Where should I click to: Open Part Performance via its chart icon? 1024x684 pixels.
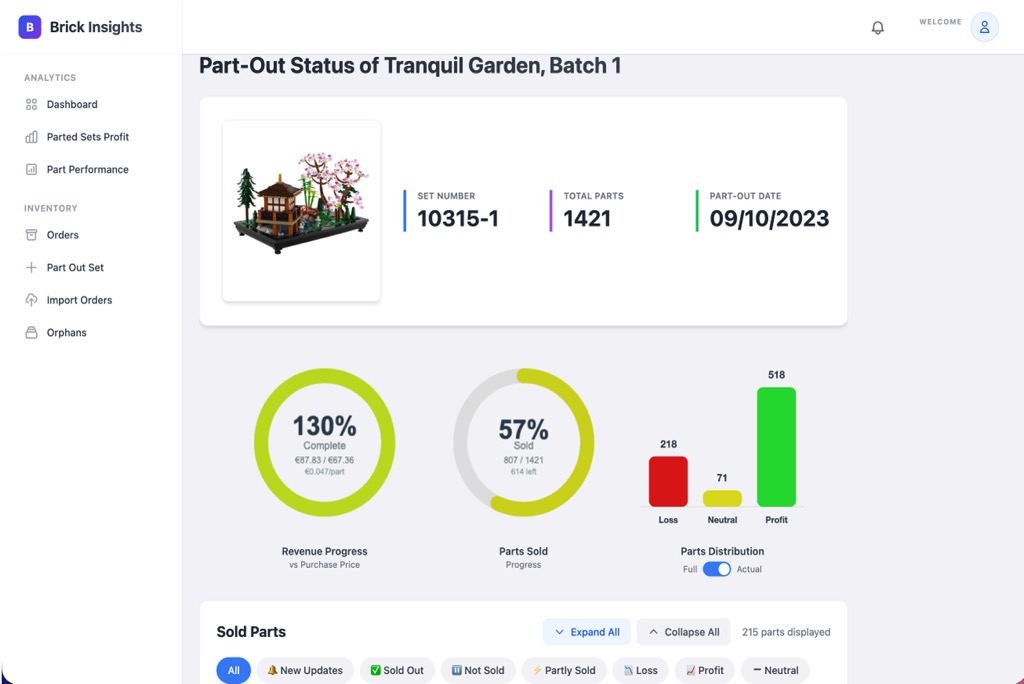click(31, 169)
